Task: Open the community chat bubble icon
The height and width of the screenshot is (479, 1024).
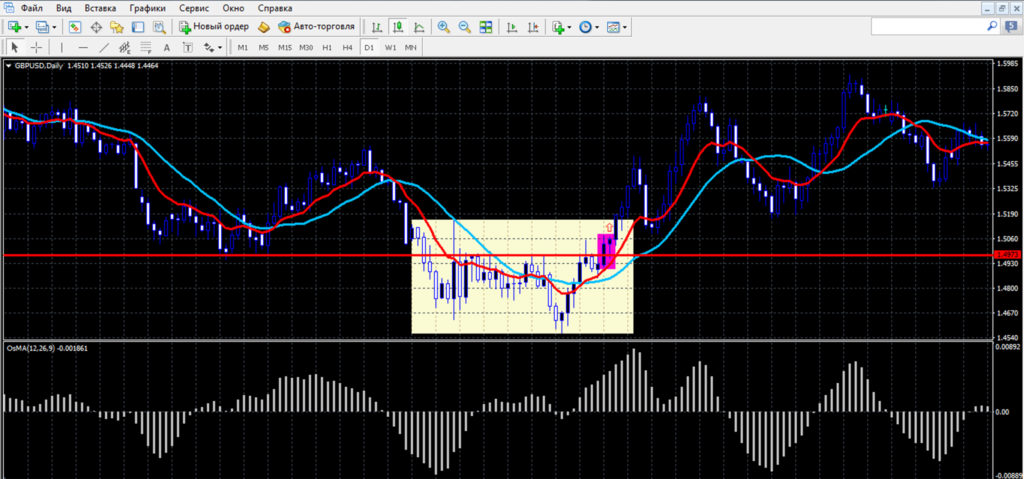Action: tap(1009, 26)
